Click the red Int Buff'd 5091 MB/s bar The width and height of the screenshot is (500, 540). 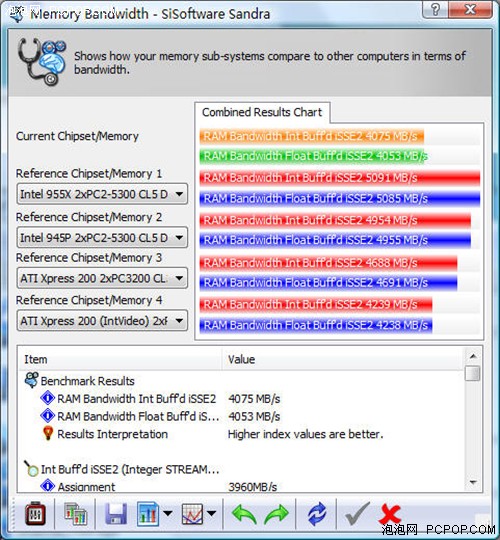(x=340, y=178)
